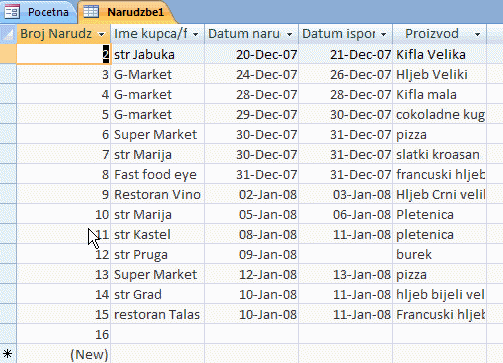The image size is (503, 363).
Task: Switch to the Pocetna tab
Action: pyautogui.click(x=38, y=12)
